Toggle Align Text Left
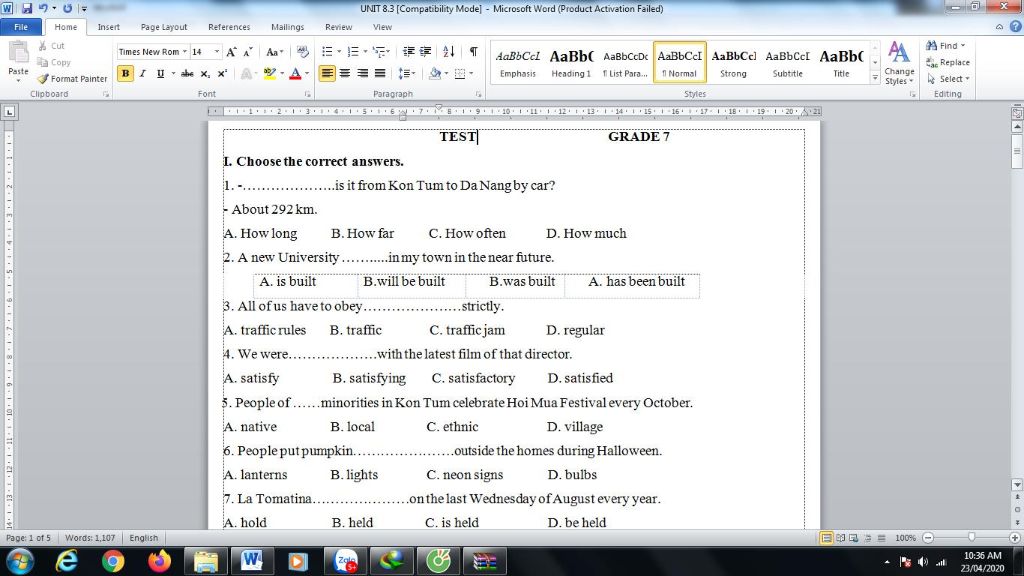Screen dimensions: 1024x576 [327, 74]
